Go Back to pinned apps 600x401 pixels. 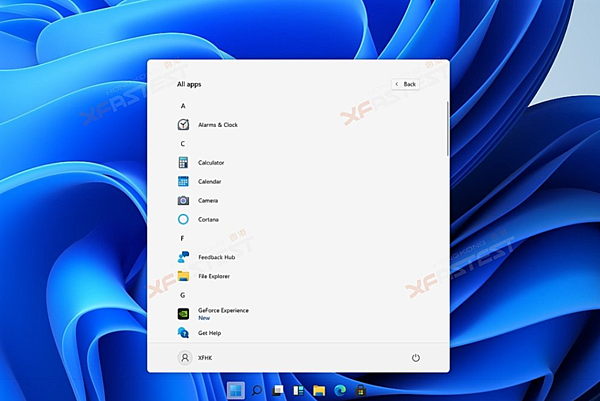pyautogui.click(x=405, y=84)
